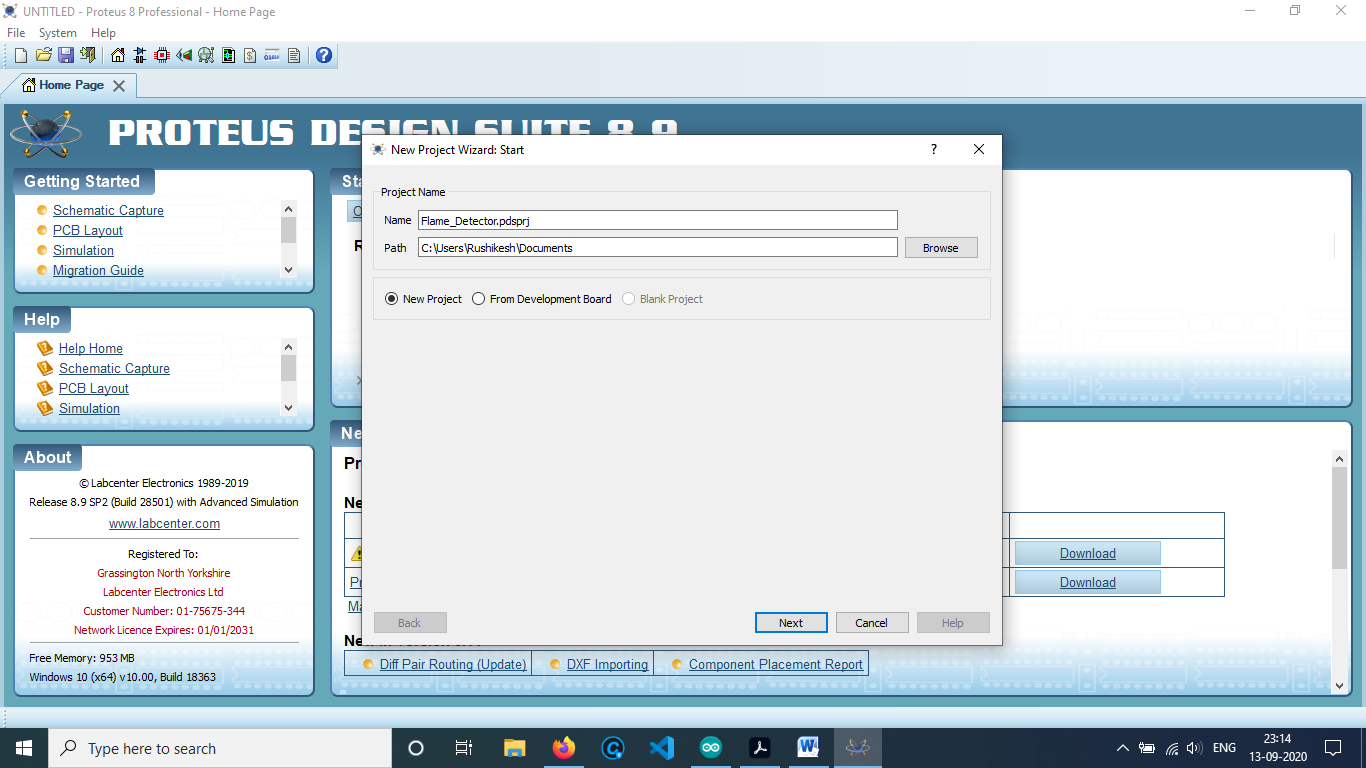Open Simulation link in Getting Started panel

(x=83, y=250)
